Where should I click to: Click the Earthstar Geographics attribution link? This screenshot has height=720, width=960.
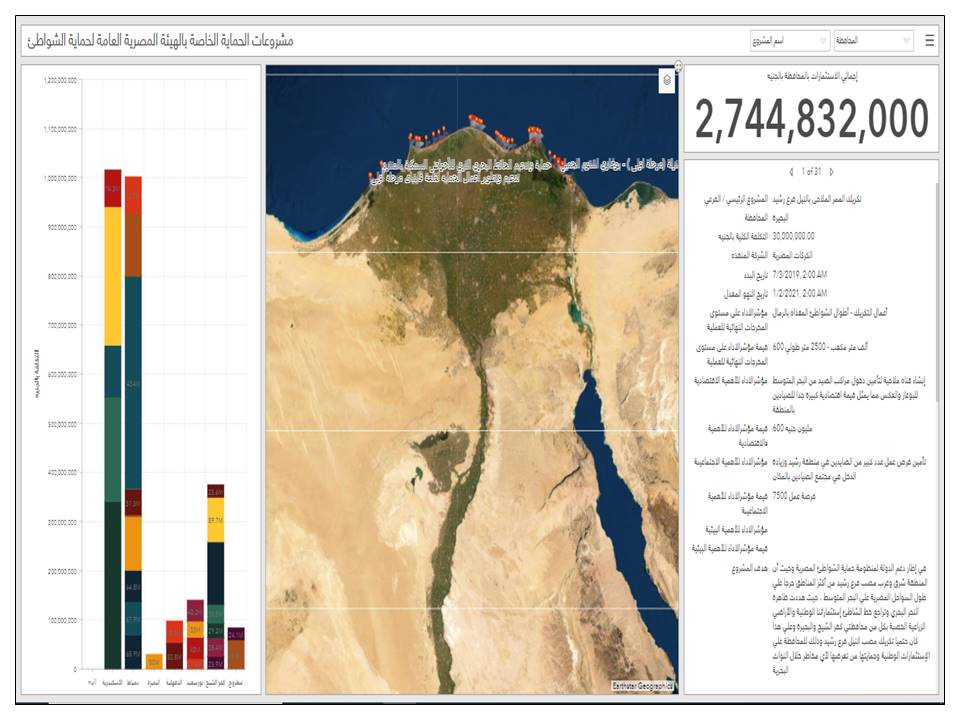[x=643, y=685]
